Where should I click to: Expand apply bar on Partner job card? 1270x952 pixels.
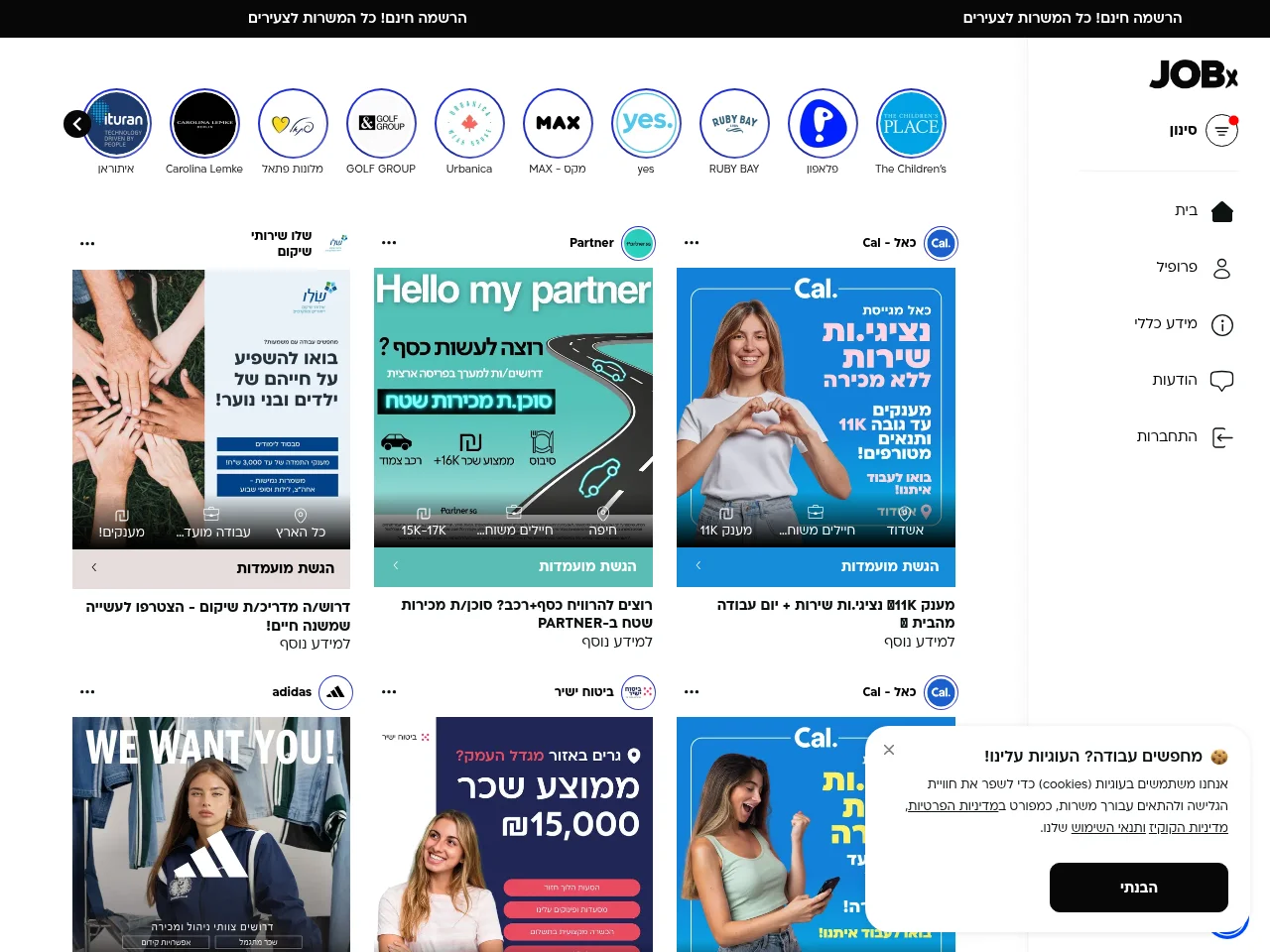pyautogui.click(x=513, y=566)
